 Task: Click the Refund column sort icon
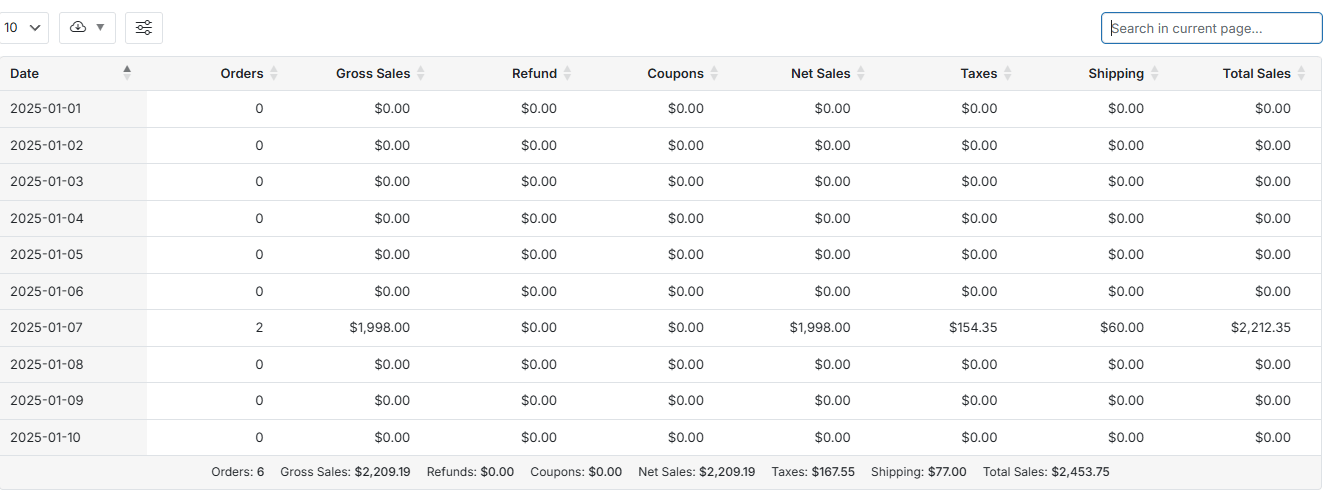click(x=568, y=74)
